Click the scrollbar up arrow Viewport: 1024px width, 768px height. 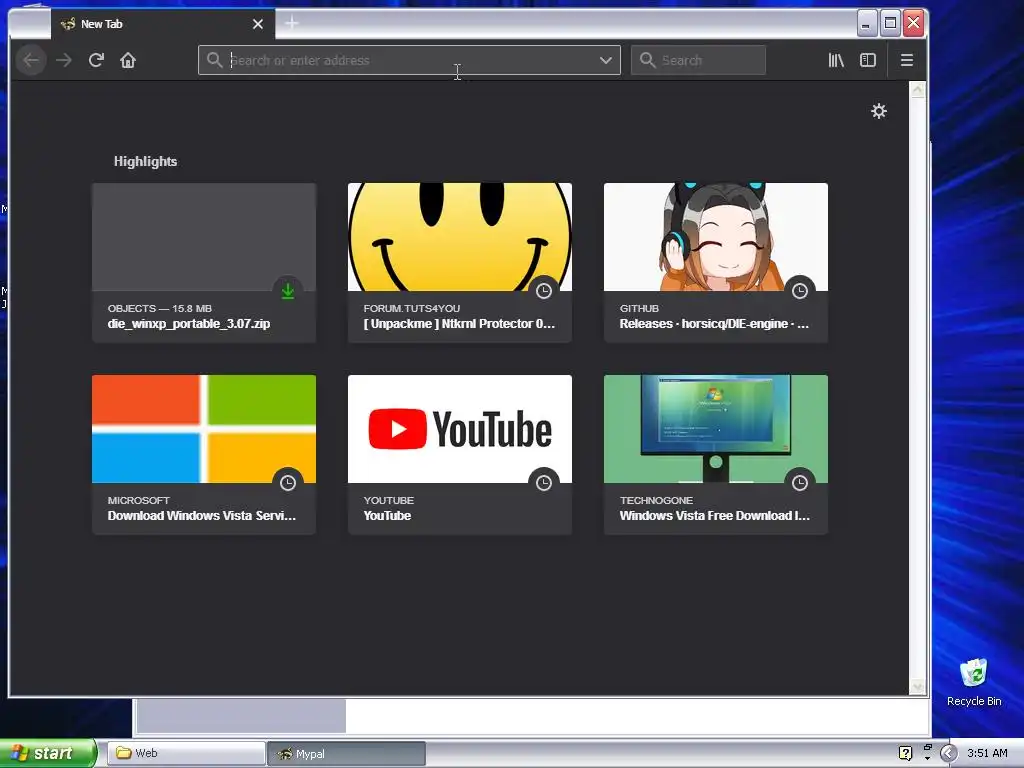(918, 89)
